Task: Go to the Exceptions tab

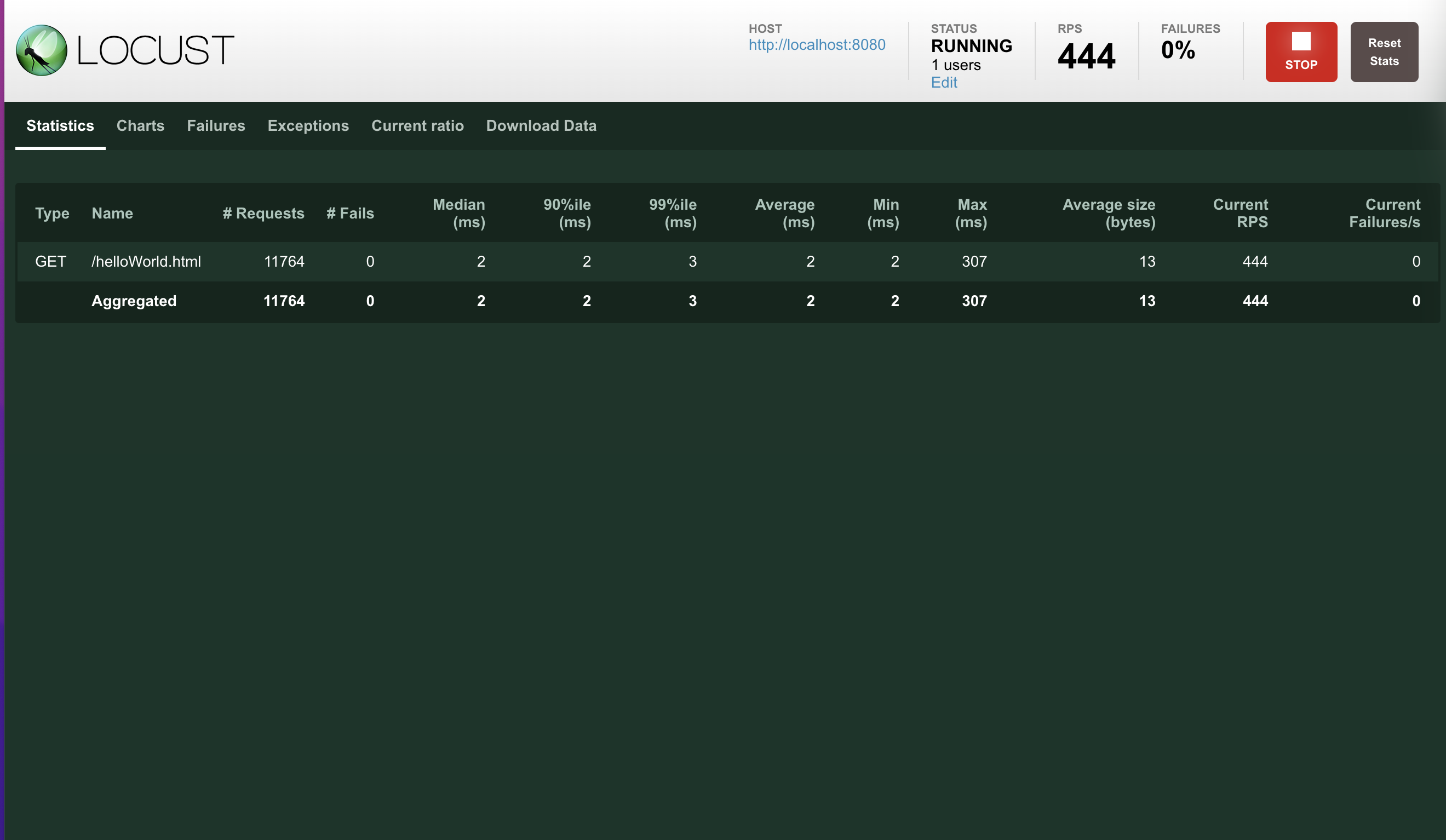Action: [x=308, y=125]
